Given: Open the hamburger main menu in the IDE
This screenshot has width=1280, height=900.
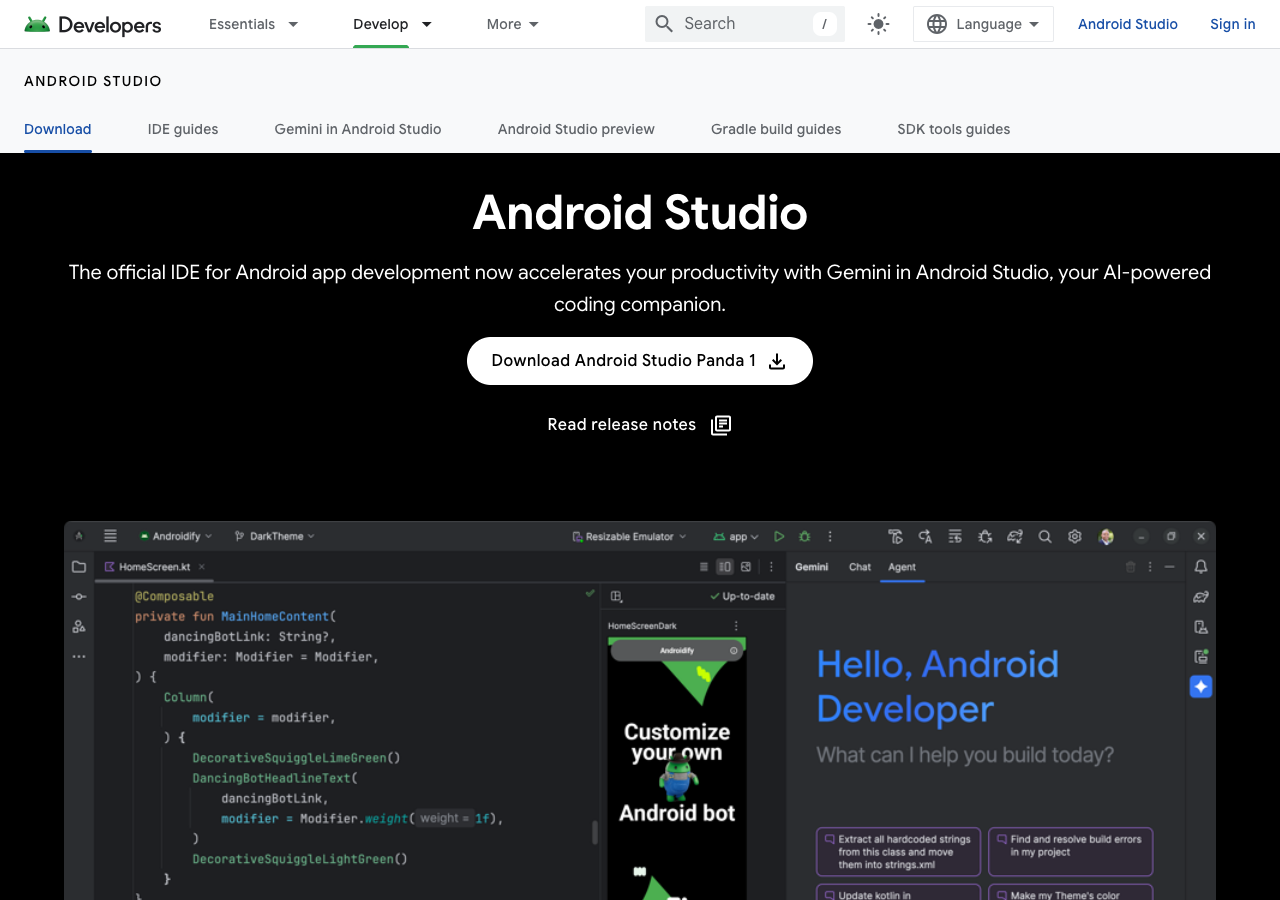Looking at the screenshot, I should click(x=108, y=536).
